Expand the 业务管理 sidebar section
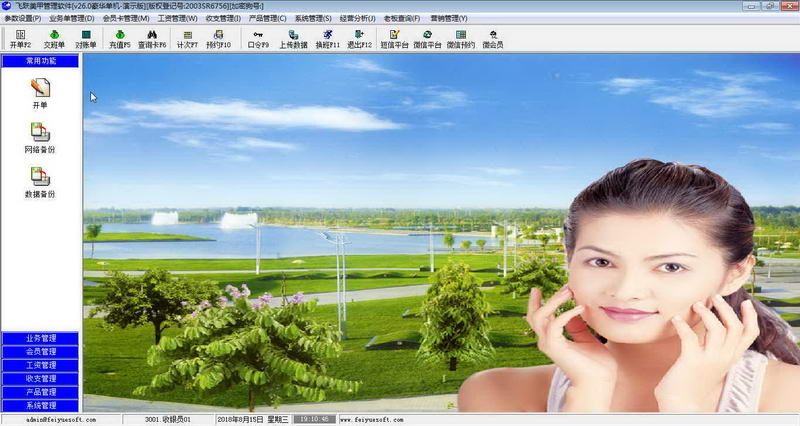Viewport: 800px width, 426px height. [41, 339]
